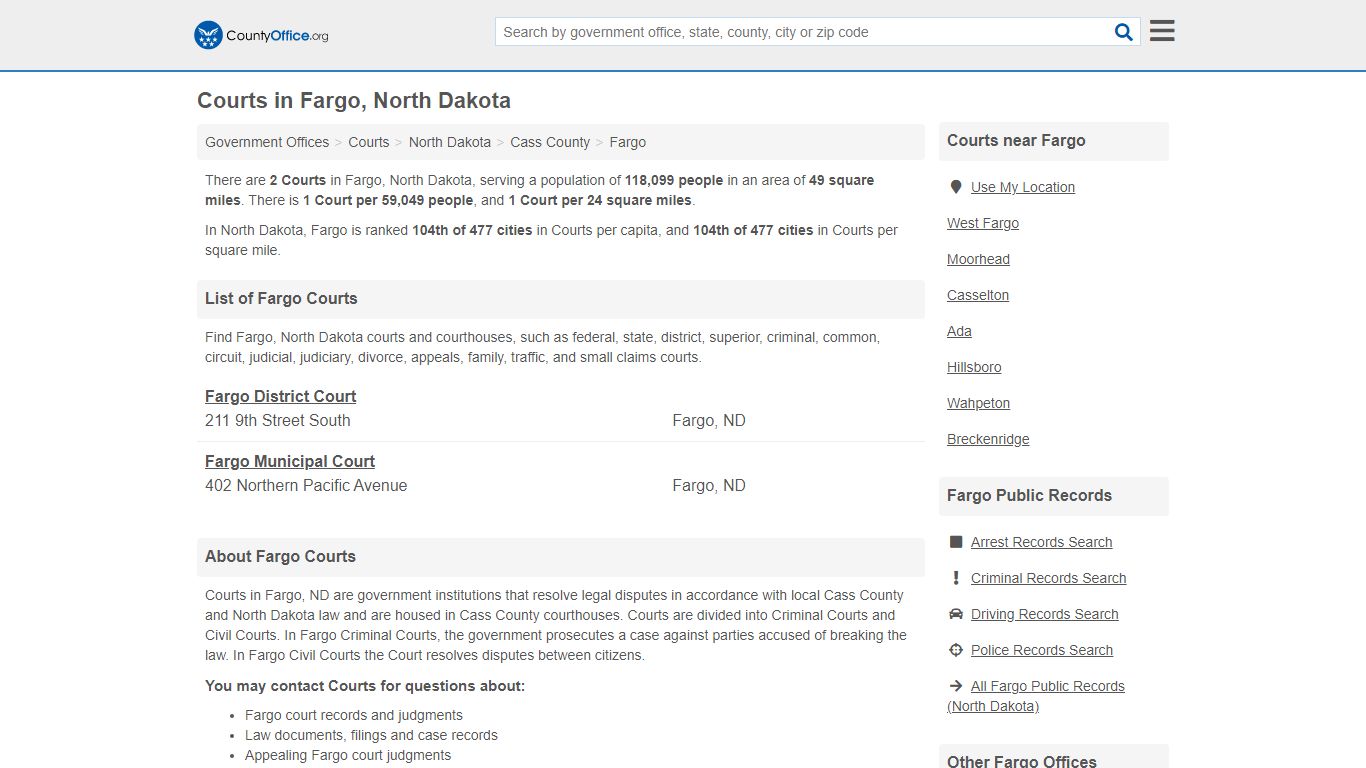This screenshot has height=768, width=1366.
Task: Click the Fargo court records and judgments bullet
Action: tap(354, 715)
